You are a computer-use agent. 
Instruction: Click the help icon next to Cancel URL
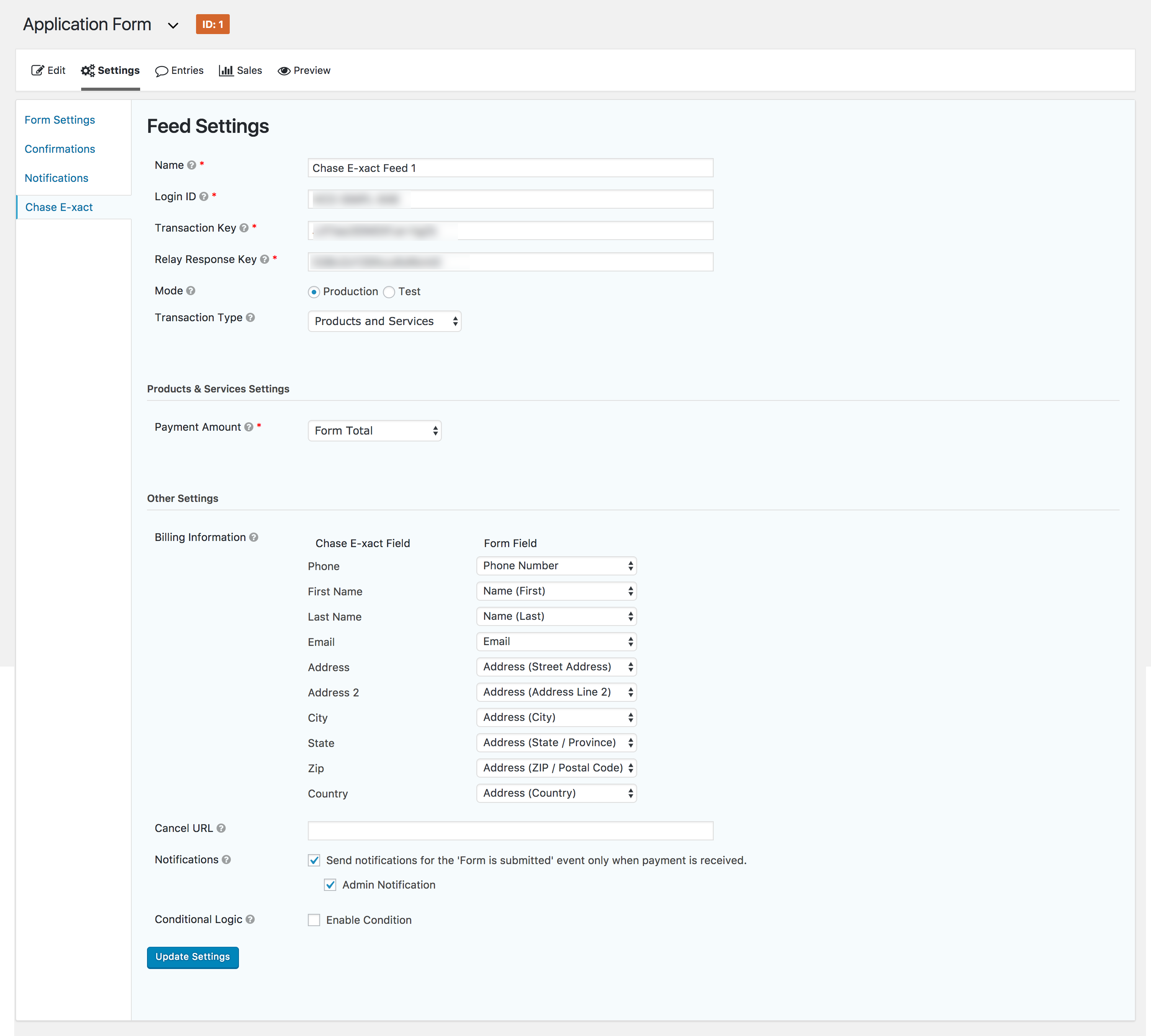click(x=221, y=828)
